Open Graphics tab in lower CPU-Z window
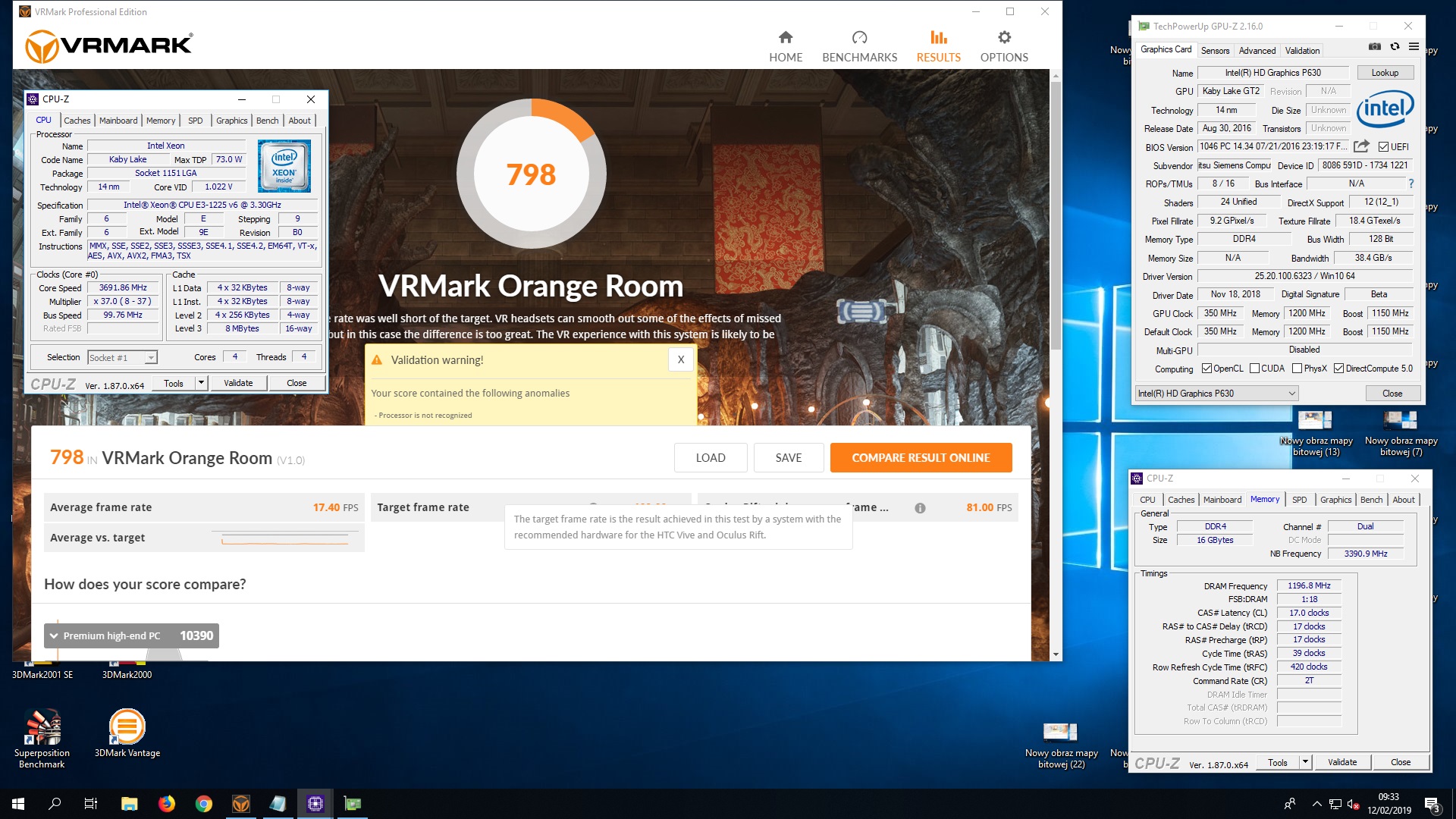 coord(1335,499)
